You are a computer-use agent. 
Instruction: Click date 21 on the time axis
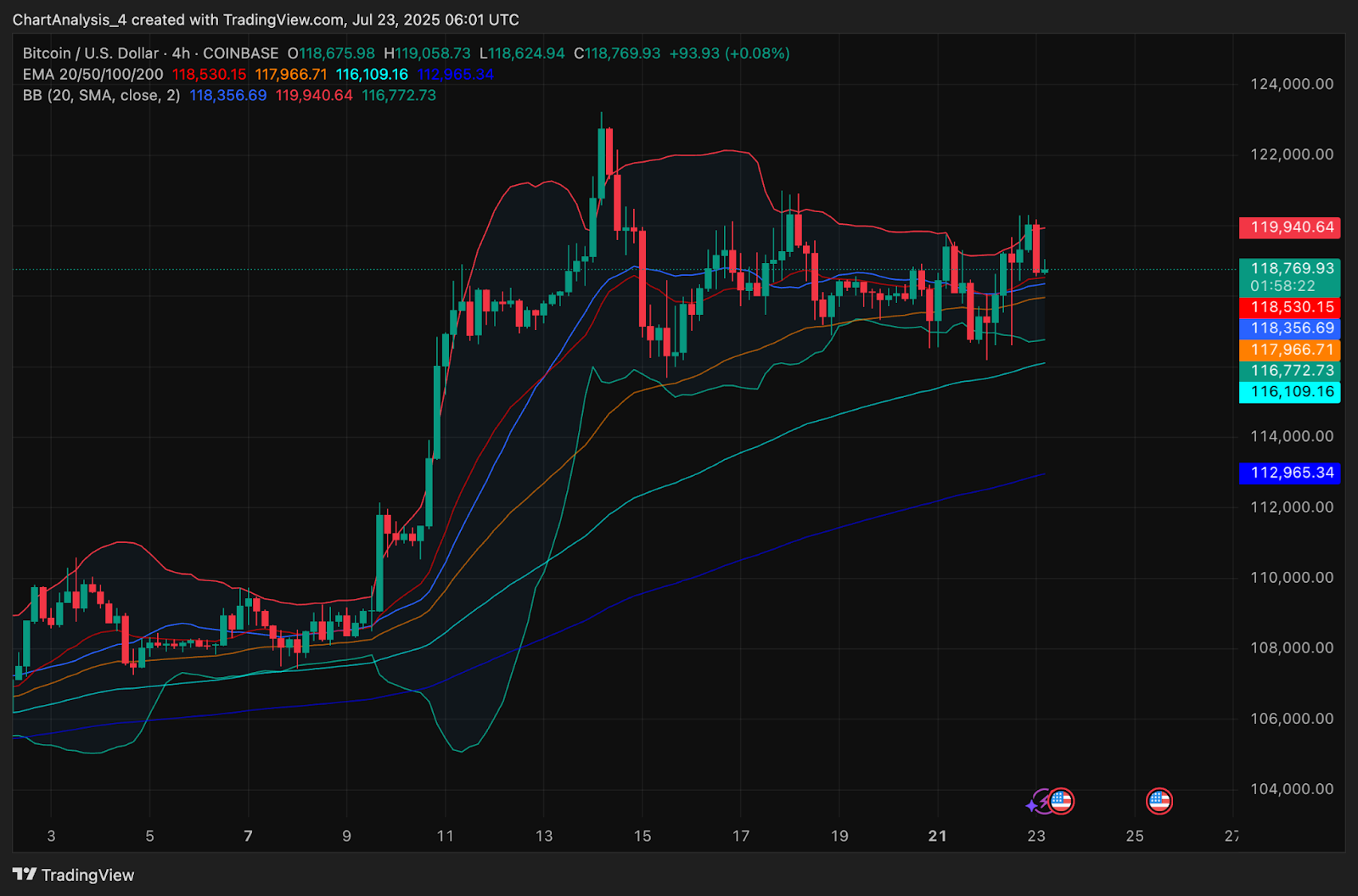938,836
